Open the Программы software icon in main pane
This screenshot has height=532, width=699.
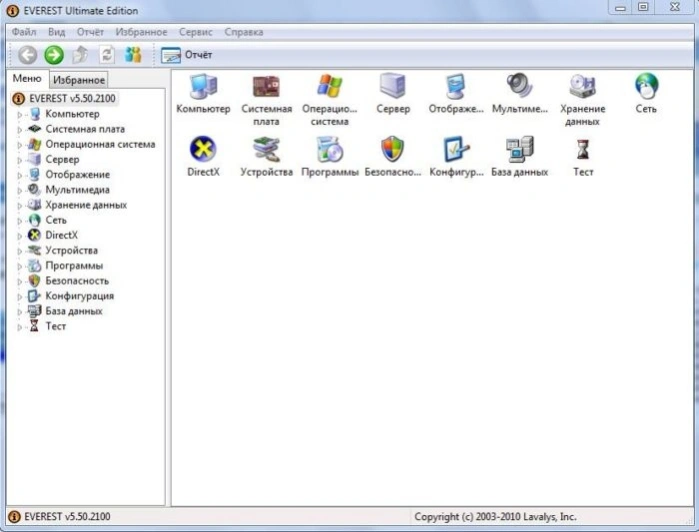click(x=329, y=149)
